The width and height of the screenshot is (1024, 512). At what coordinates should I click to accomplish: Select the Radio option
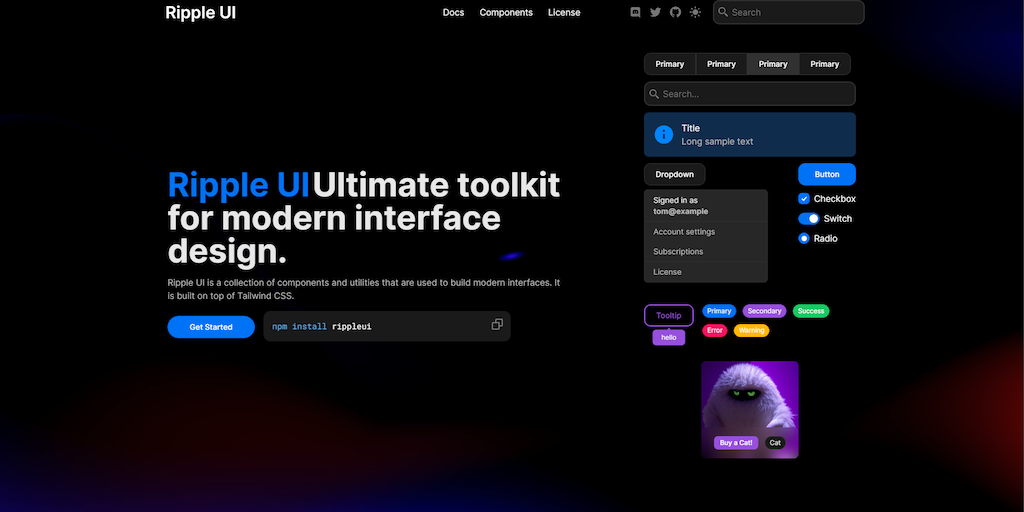[804, 238]
